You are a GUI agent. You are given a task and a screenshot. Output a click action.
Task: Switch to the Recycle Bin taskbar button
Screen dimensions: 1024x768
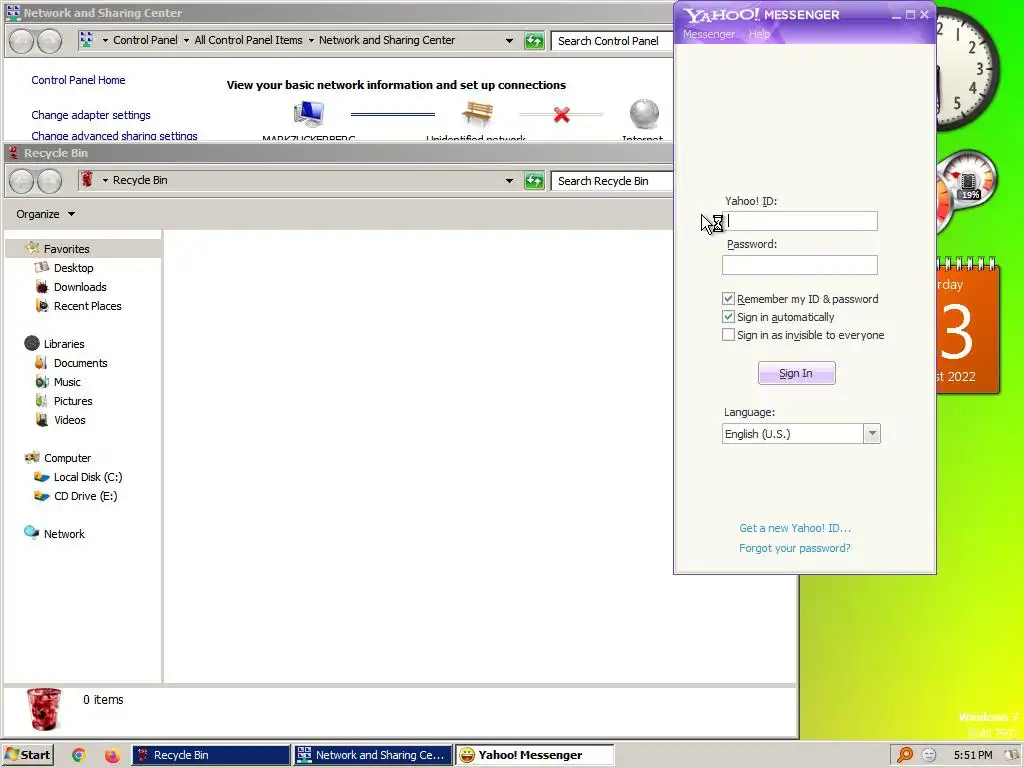(211, 755)
